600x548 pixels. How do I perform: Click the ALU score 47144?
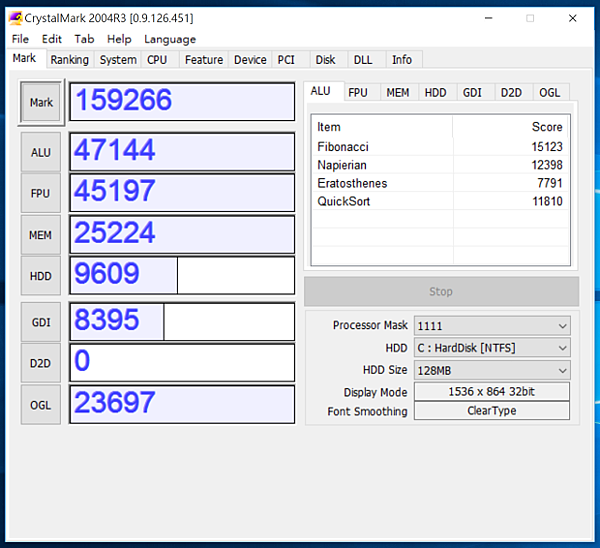pyautogui.click(x=182, y=152)
